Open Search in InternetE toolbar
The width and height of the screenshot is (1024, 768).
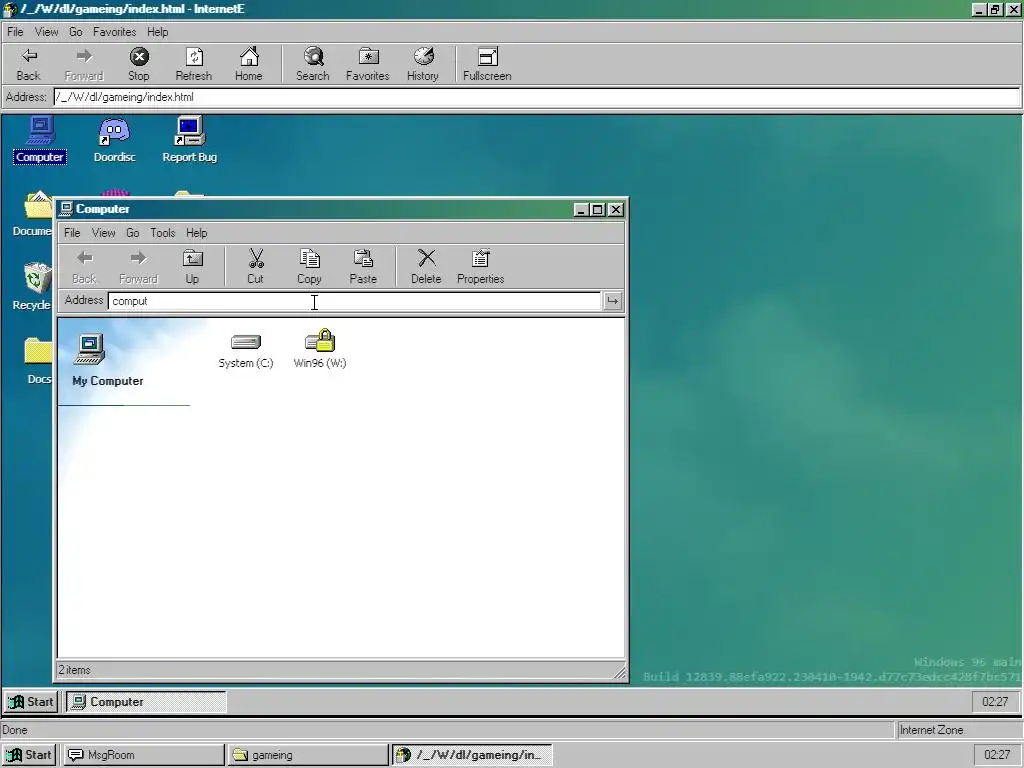[x=312, y=64]
